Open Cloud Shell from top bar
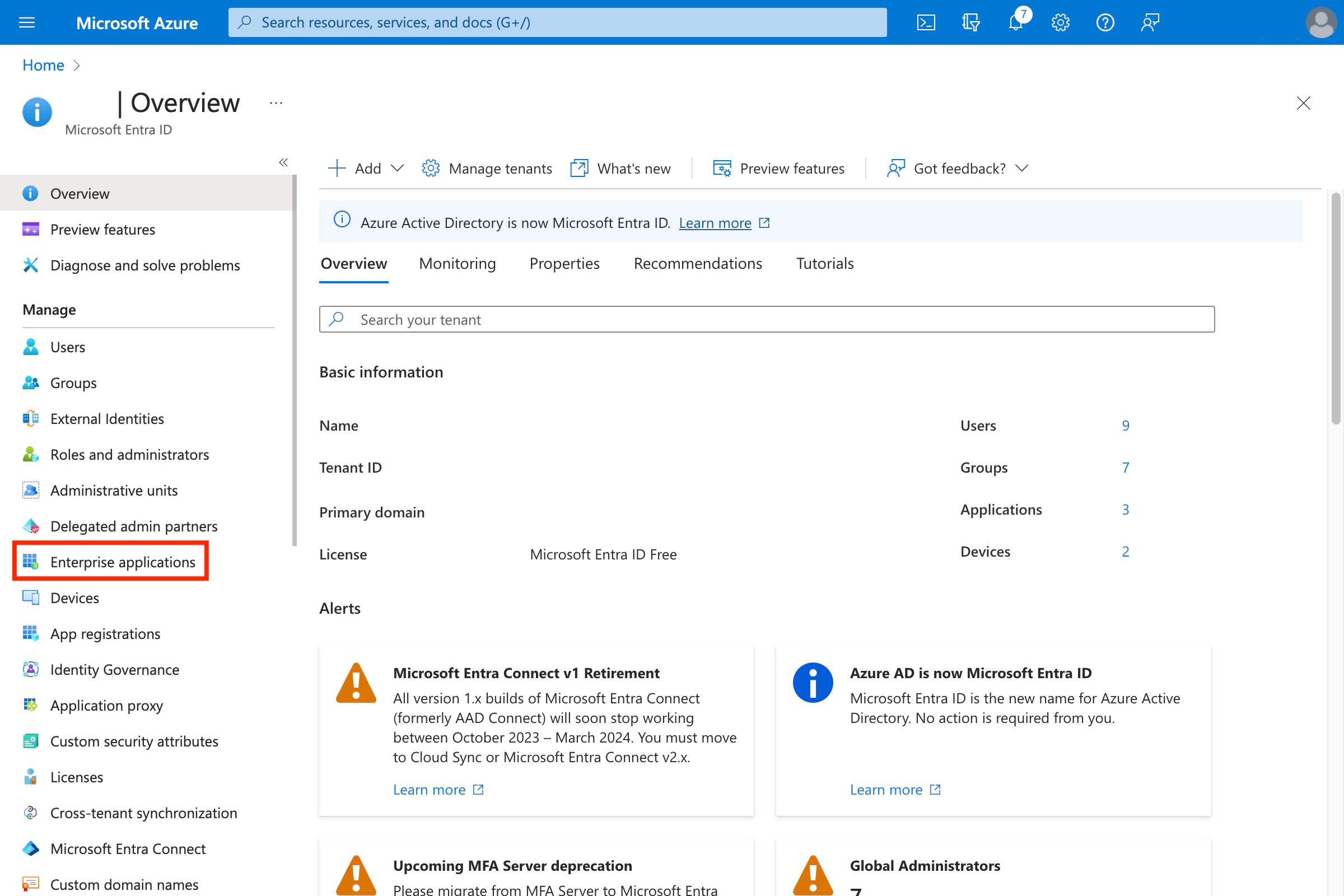 pyautogui.click(x=926, y=22)
